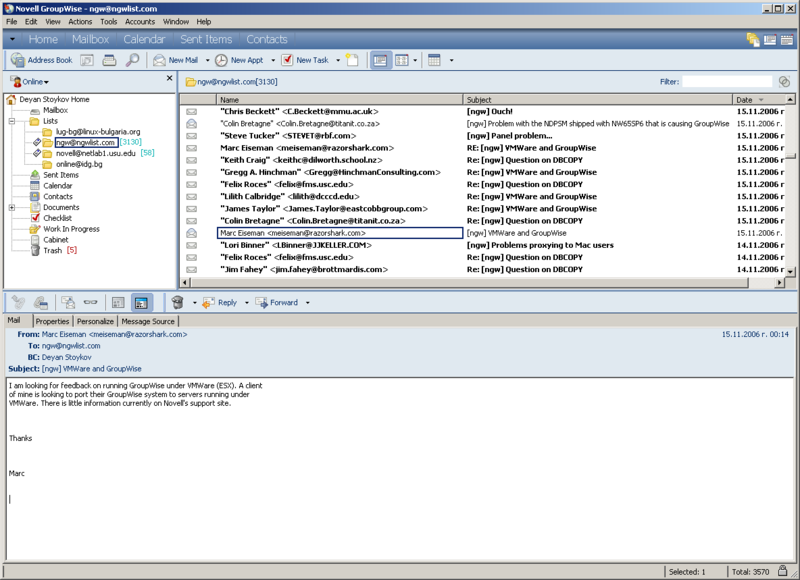Sort messages by the Subject column header
The height and width of the screenshot is (580, 800).
click(x=597, y=100)
